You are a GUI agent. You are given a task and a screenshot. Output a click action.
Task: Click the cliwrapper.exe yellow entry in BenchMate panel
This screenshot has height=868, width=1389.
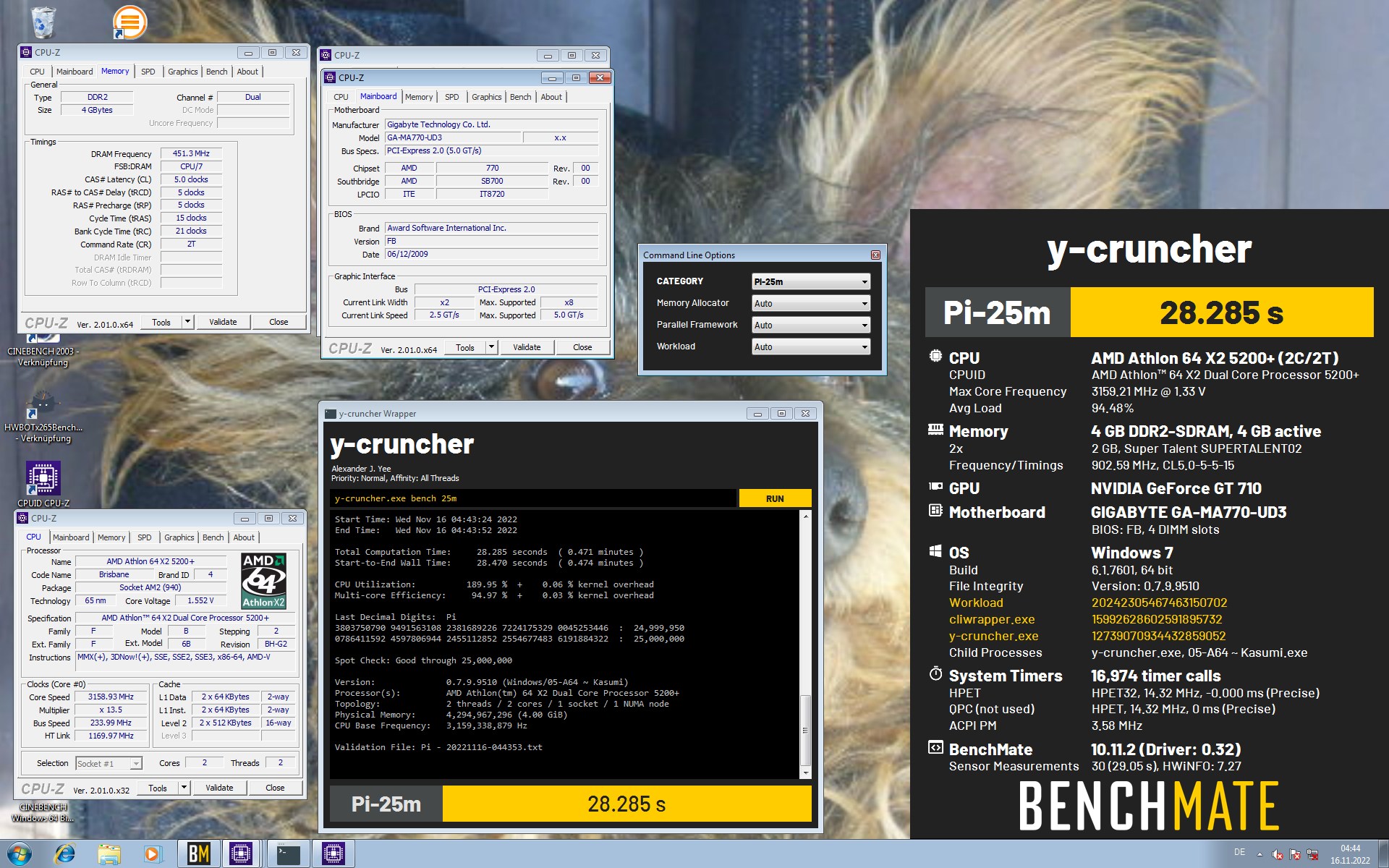coord(992,619)
